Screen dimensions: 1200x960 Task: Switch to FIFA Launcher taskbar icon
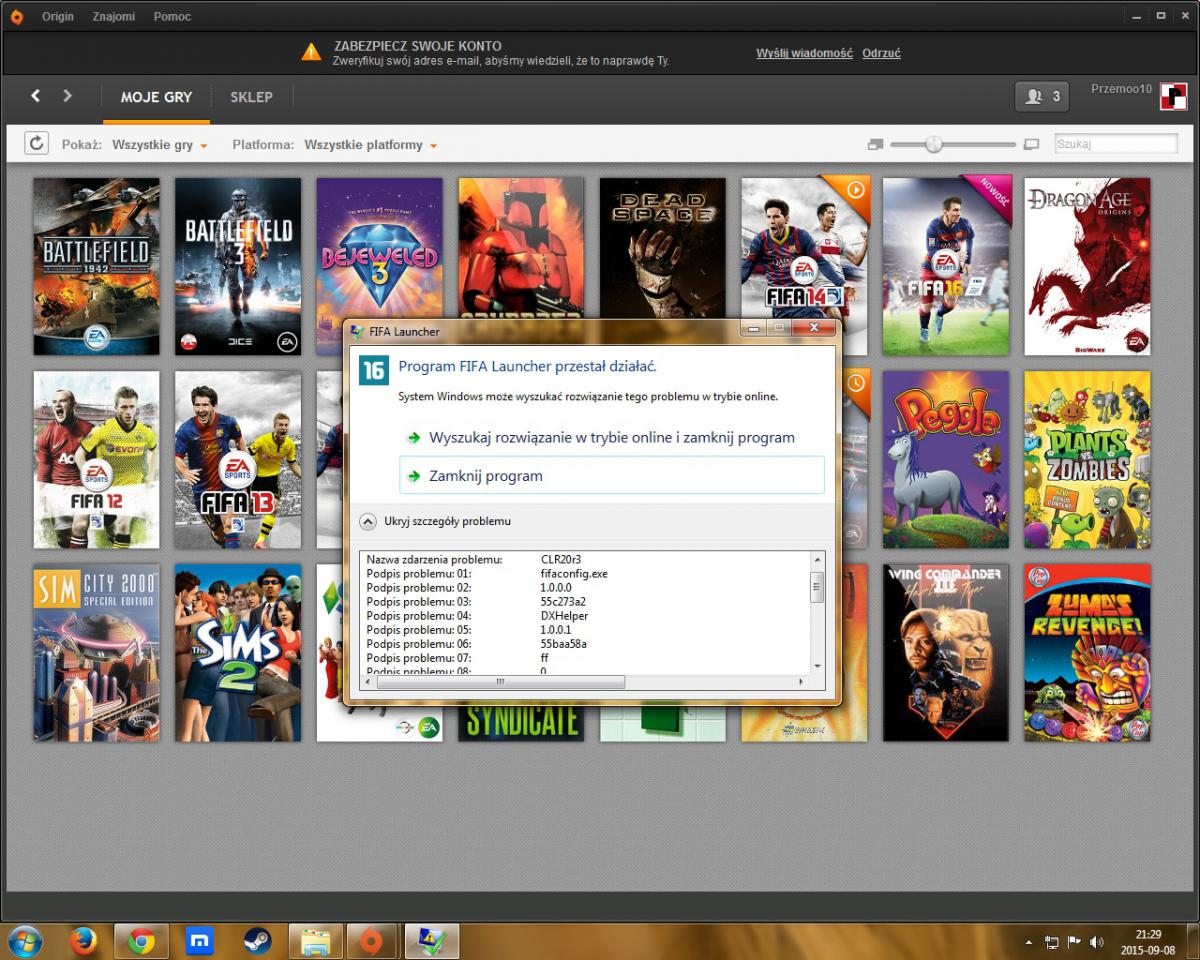coord(432,941)
